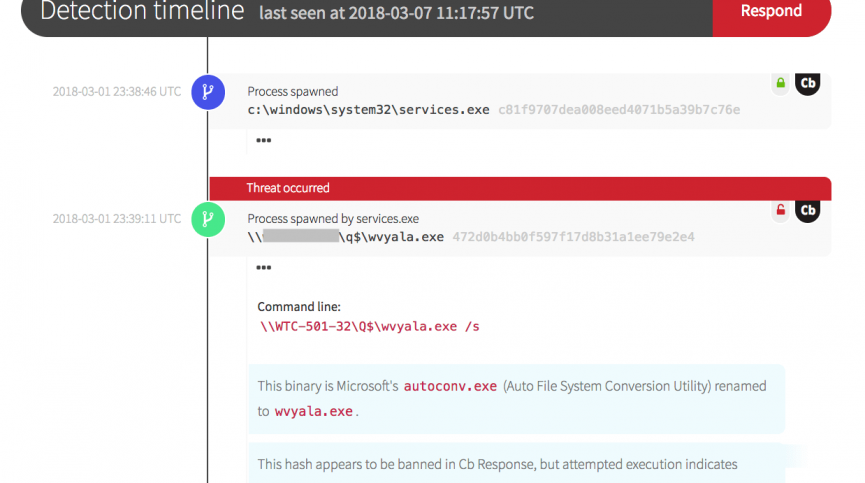This screenshot has width=865, height=483.
Task: Click the c:\windows\system32\services.exe path
Action: click(x=368, y=109)
